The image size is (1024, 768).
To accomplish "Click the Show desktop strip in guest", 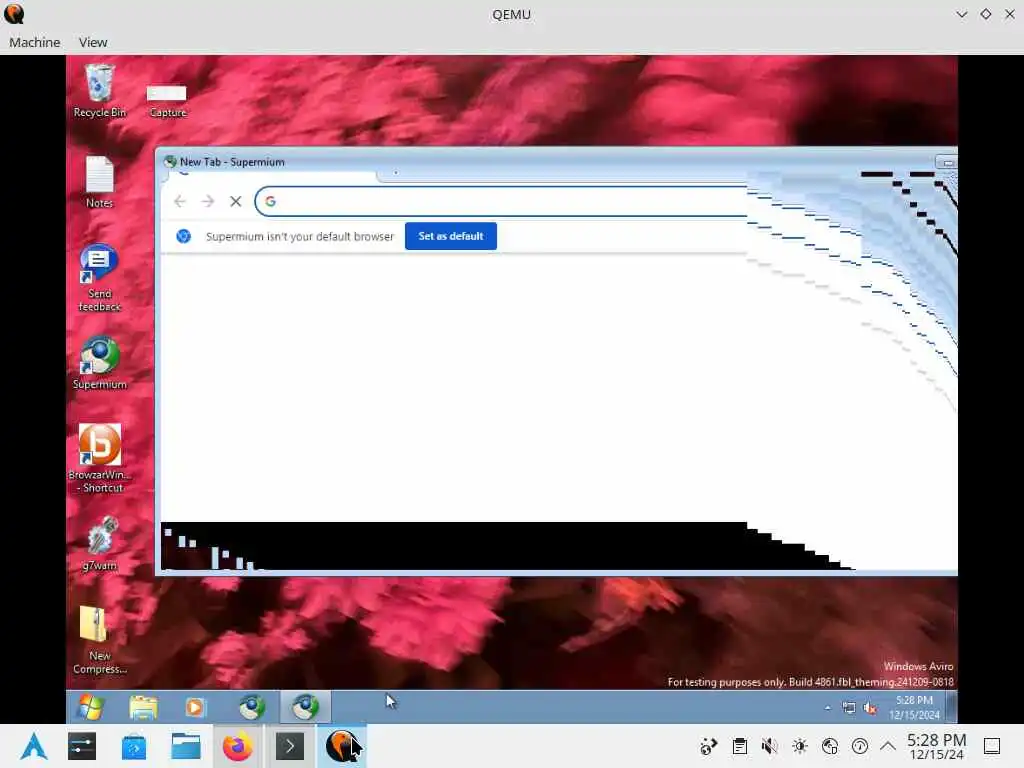I will click(952, 707).
